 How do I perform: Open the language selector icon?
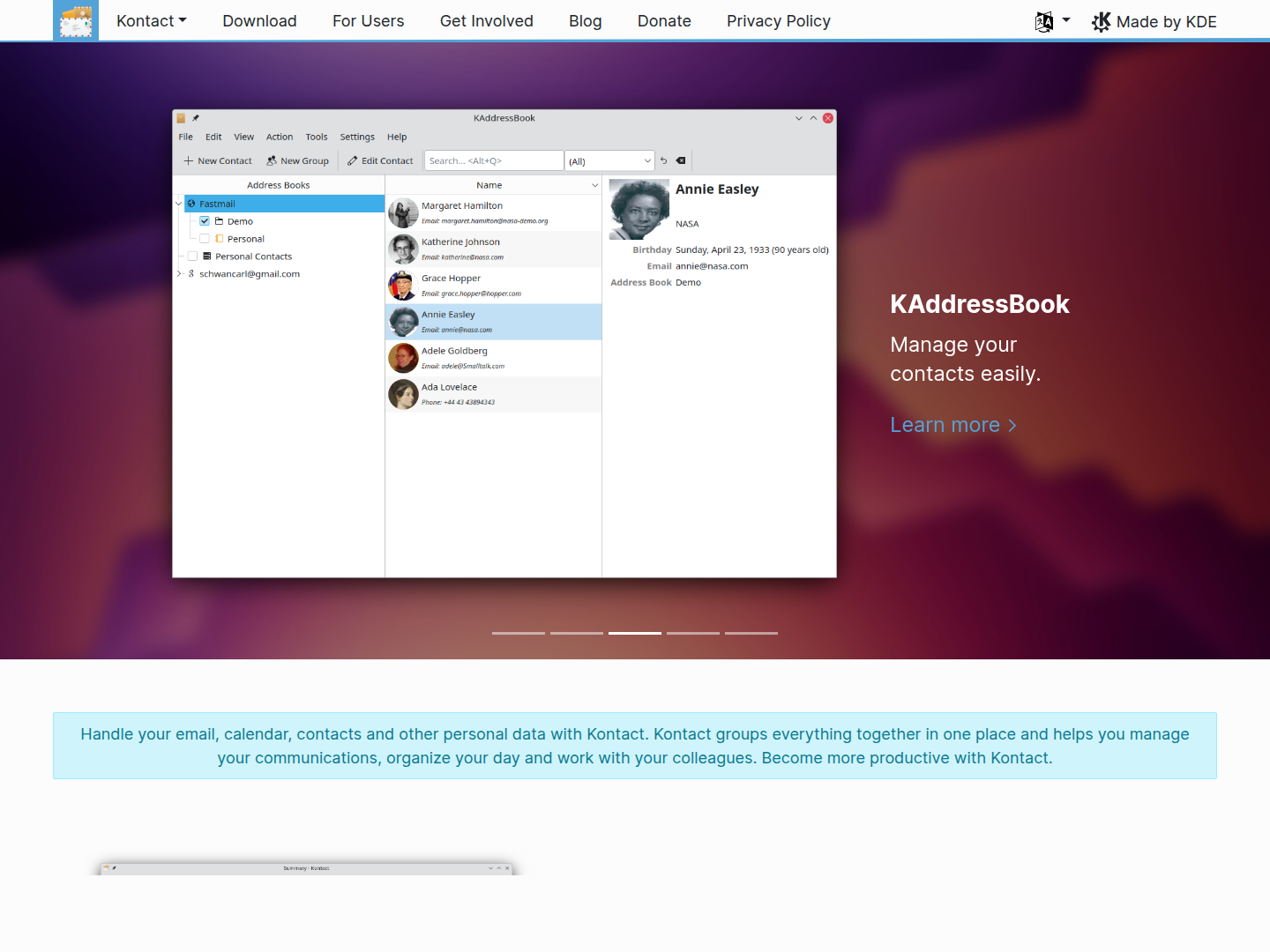coord(1044,21)
